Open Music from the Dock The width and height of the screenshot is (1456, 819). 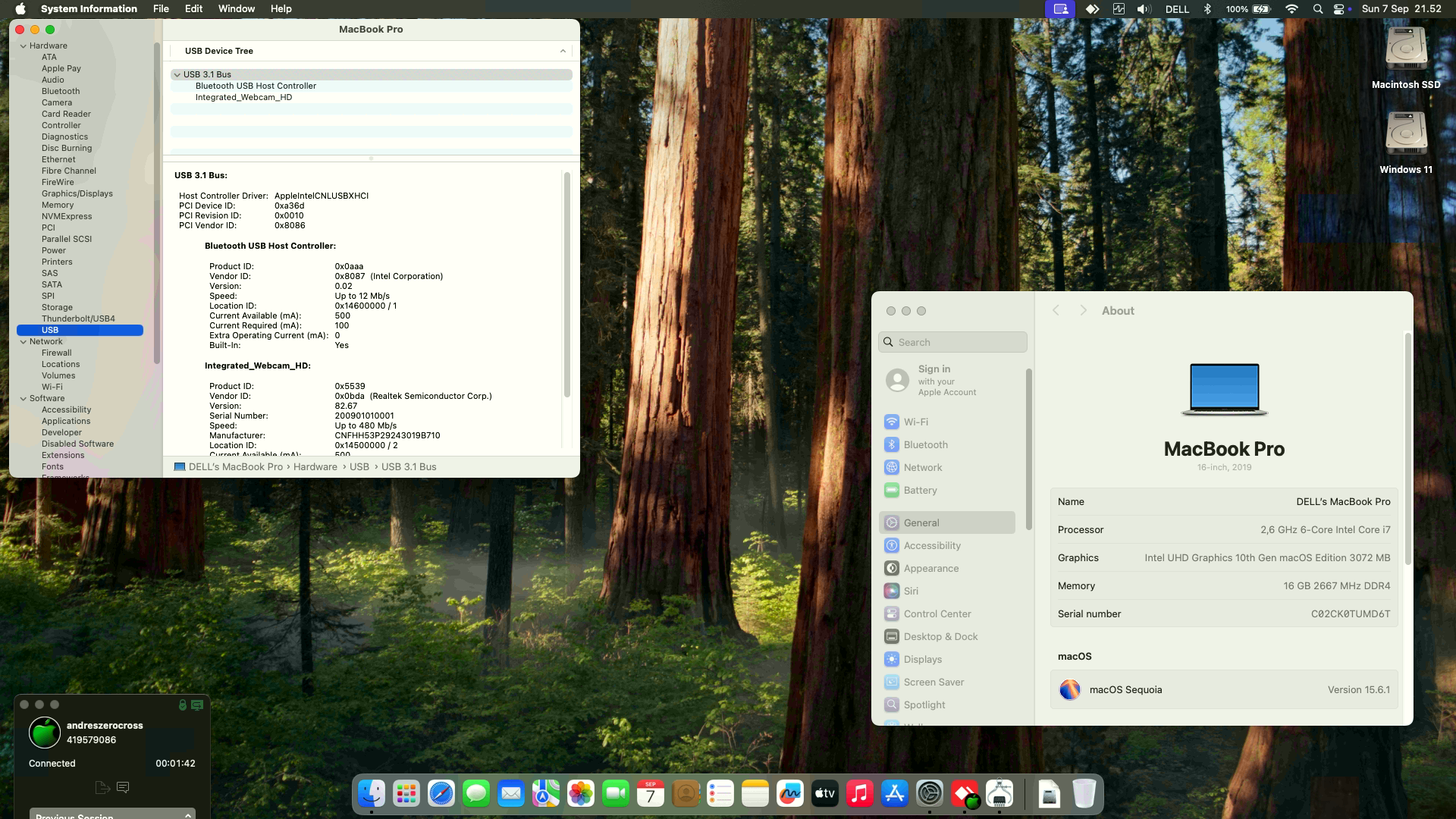click(x=860, y=794)
